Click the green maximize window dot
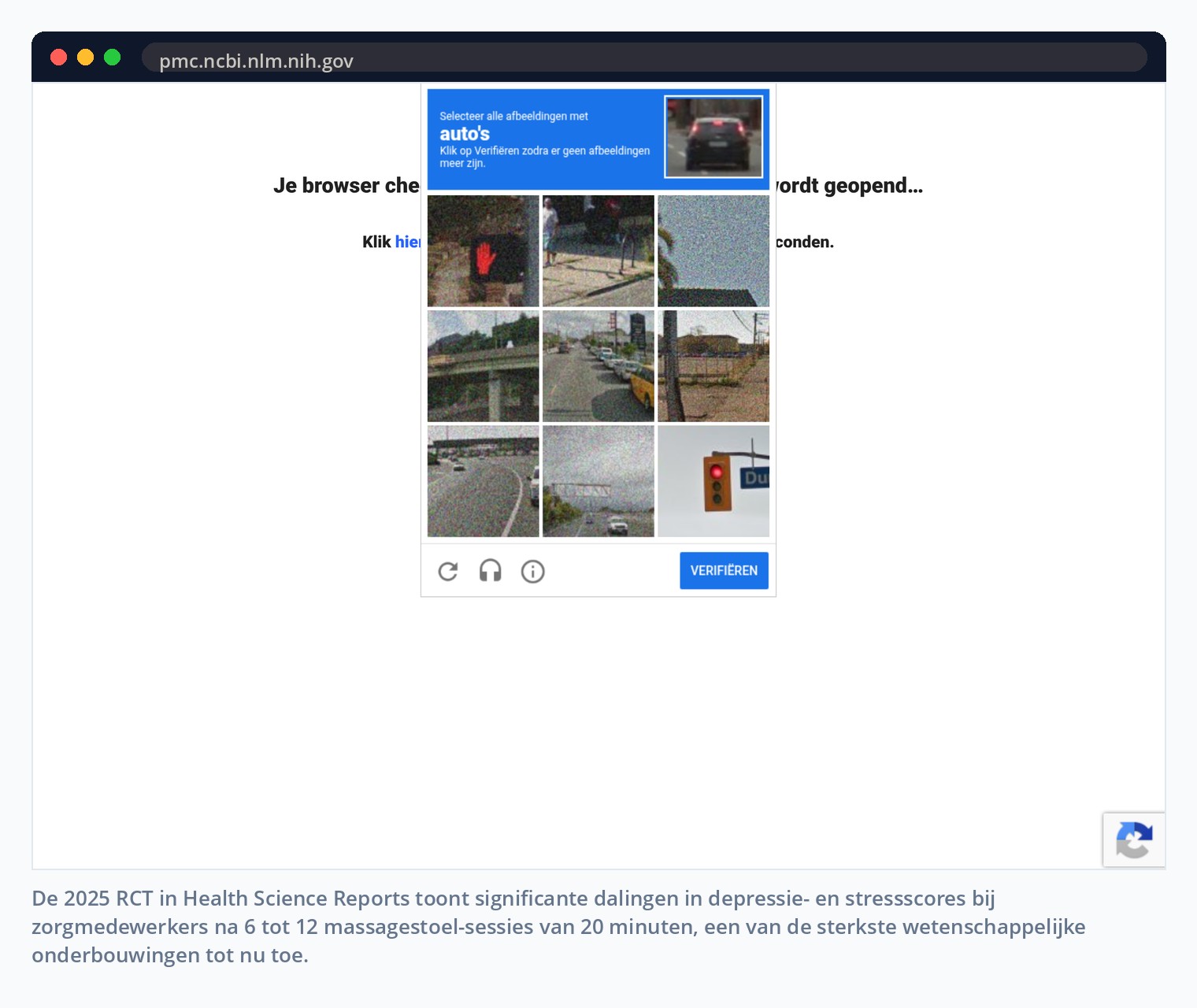 (112, 57)
